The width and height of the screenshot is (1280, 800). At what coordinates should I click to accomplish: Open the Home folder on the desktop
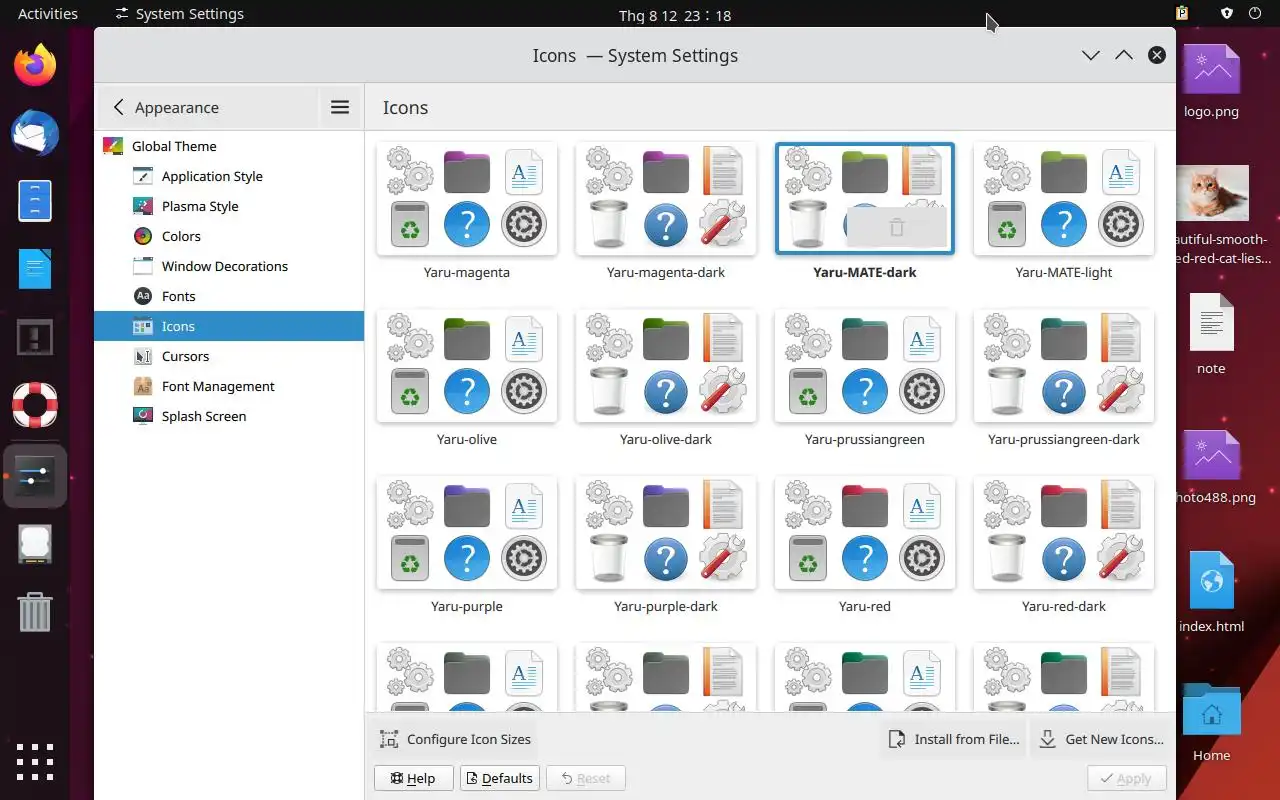(x=1211, y=724)
